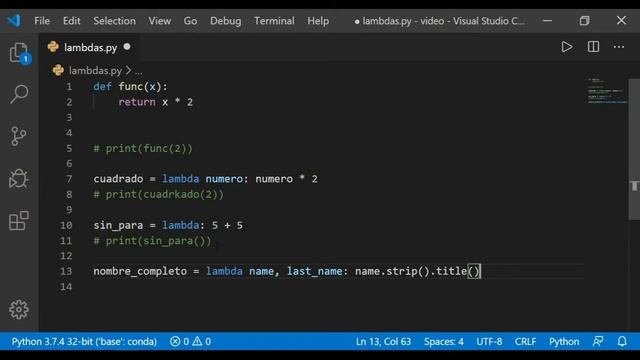This screenshot has height=360, width=640.
Task: Open the Help menu
Action: (x=318, y=21)
